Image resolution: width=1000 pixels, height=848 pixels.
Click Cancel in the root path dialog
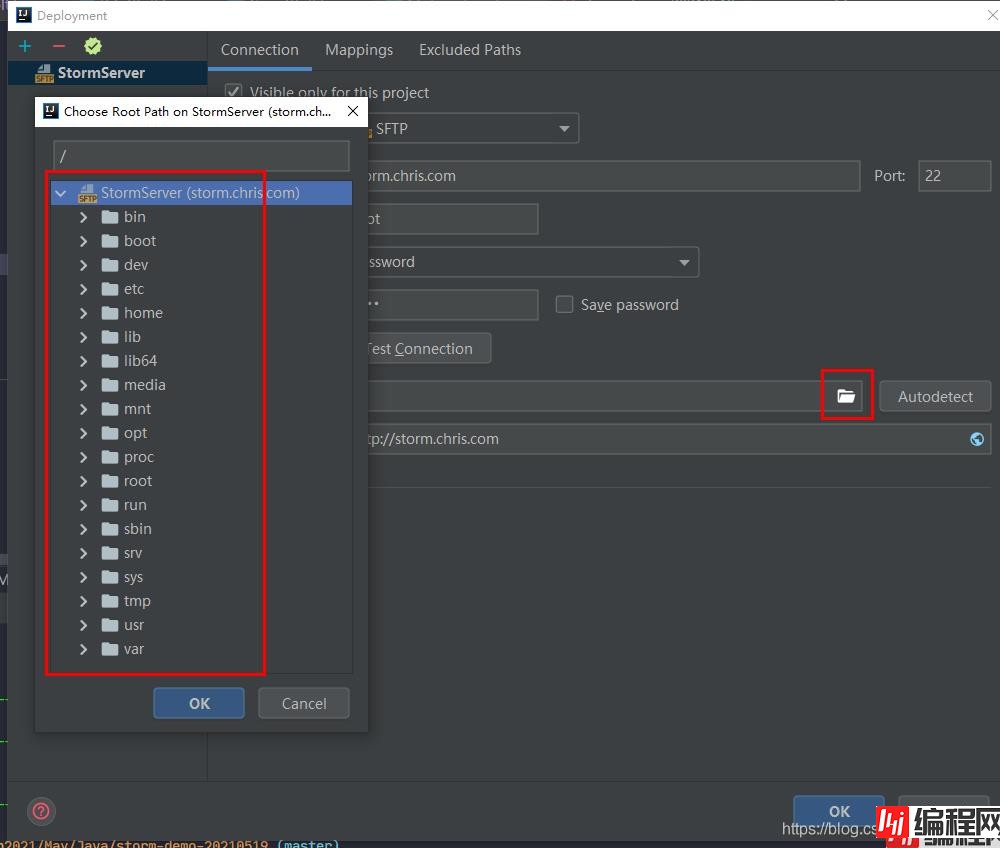[304, 703]
